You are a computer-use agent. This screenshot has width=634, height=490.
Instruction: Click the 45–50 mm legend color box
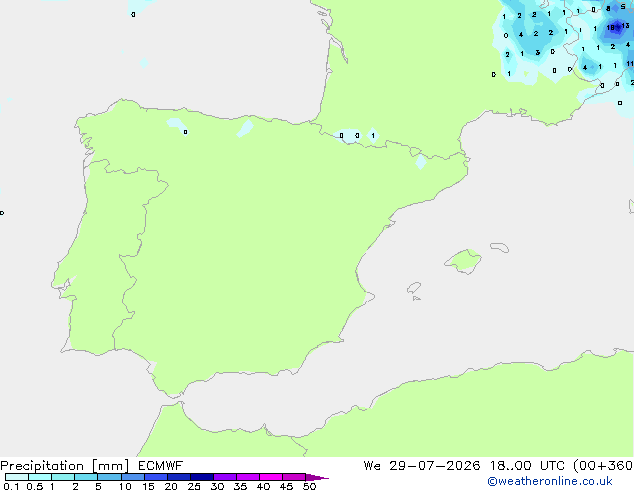294,477
